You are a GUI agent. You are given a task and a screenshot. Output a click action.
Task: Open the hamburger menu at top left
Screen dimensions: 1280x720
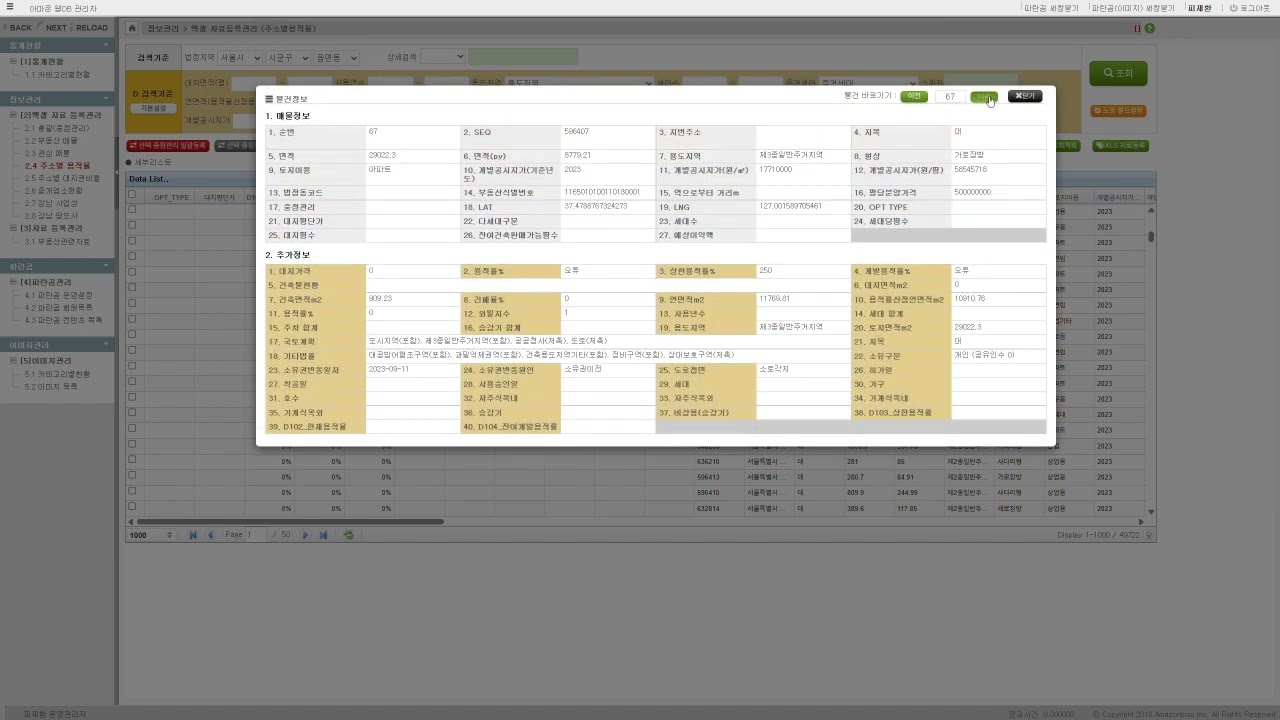coord(10,8)
